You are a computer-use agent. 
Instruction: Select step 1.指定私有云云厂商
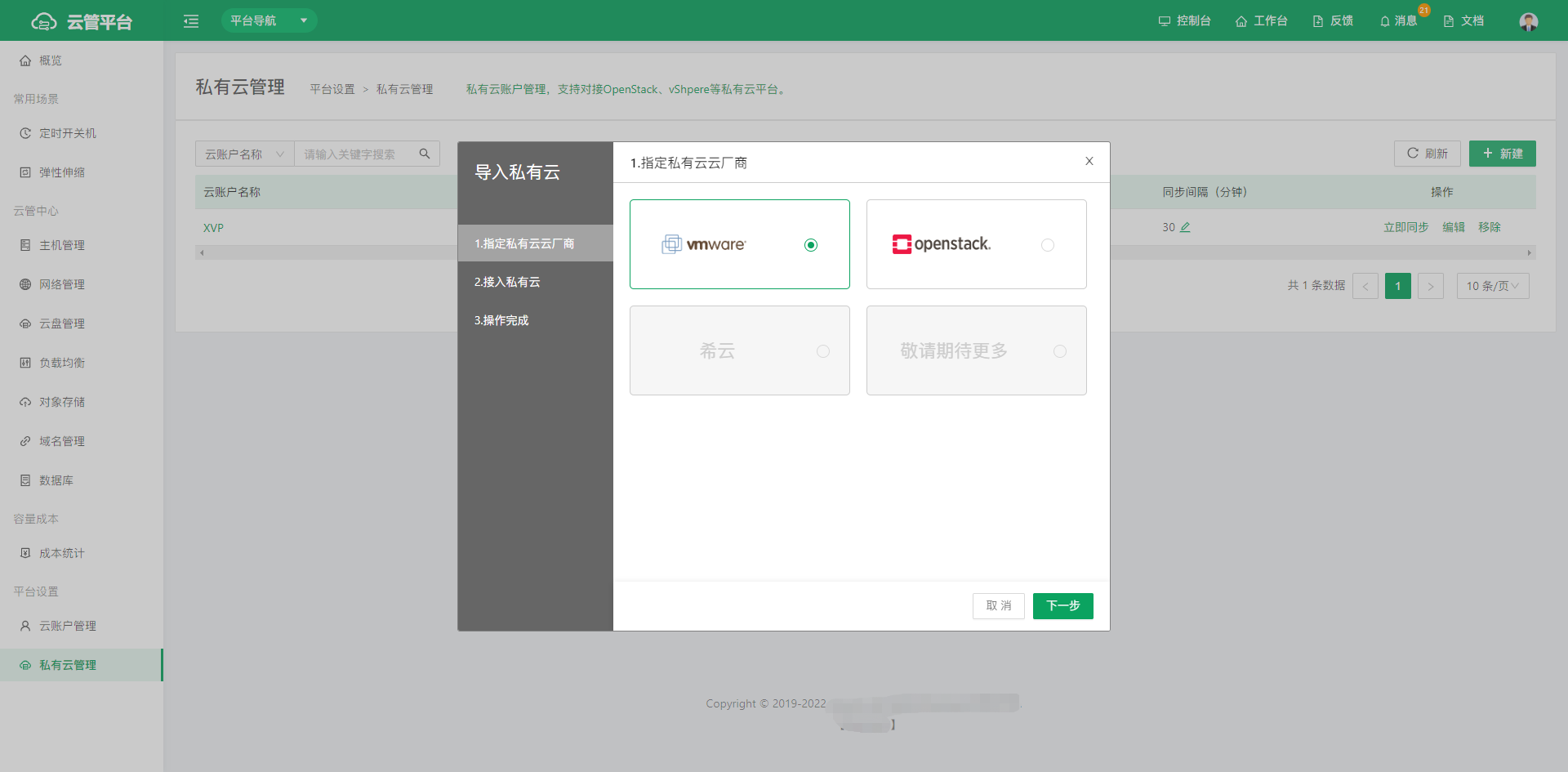pyautogui.click(x=536, y=243)
